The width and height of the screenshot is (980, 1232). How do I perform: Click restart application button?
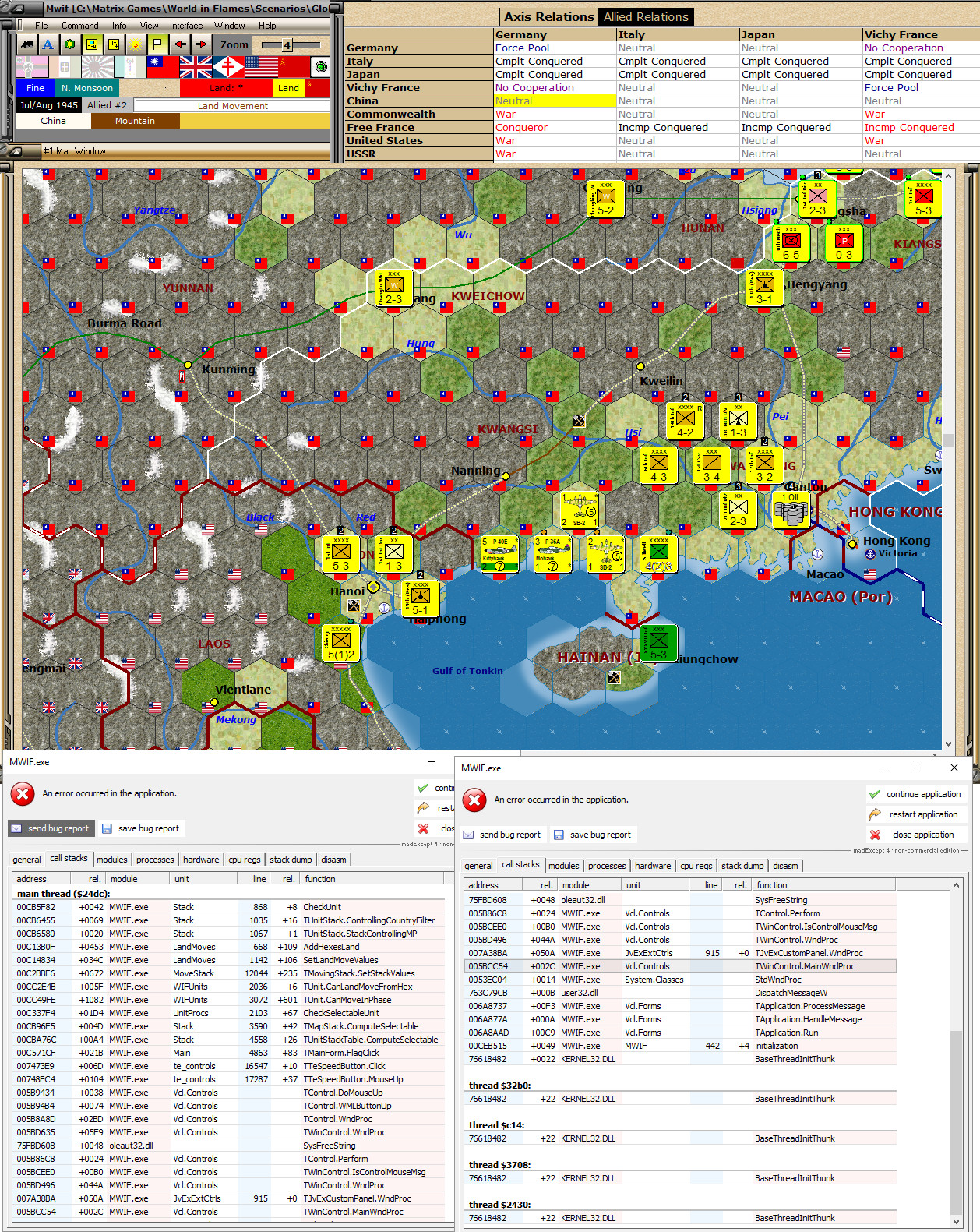916,814
